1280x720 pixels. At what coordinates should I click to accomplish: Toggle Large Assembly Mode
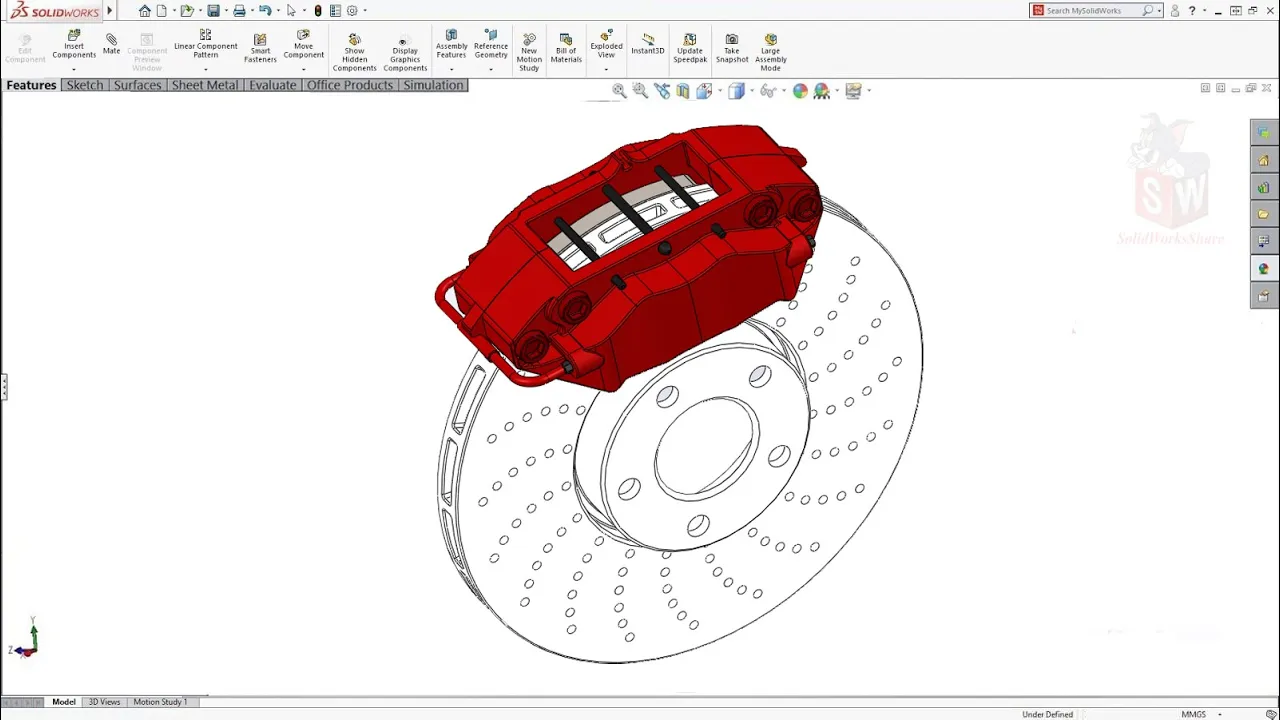[x=770, y=50]
